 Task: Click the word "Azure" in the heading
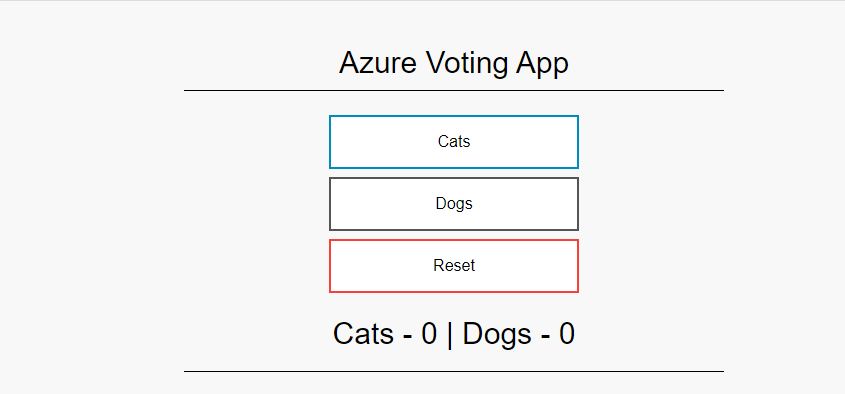(378, 63)
